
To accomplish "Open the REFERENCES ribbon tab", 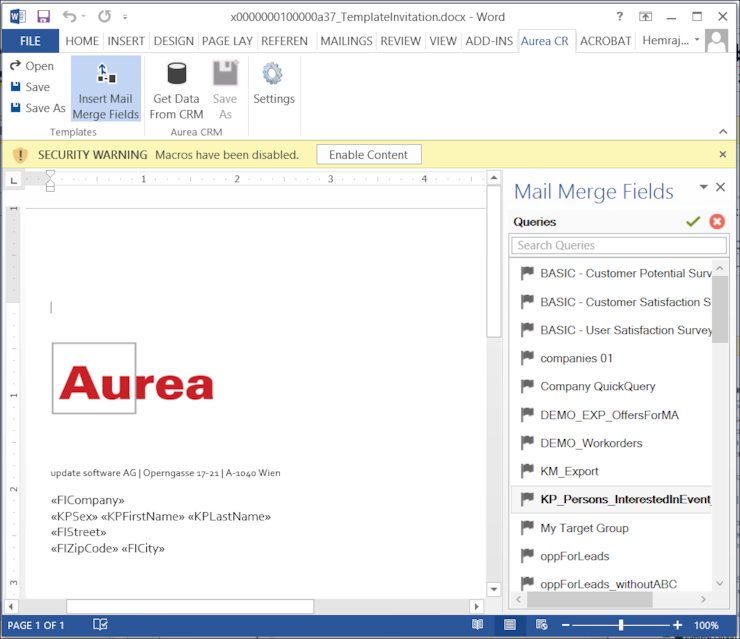I will (284, 41).
